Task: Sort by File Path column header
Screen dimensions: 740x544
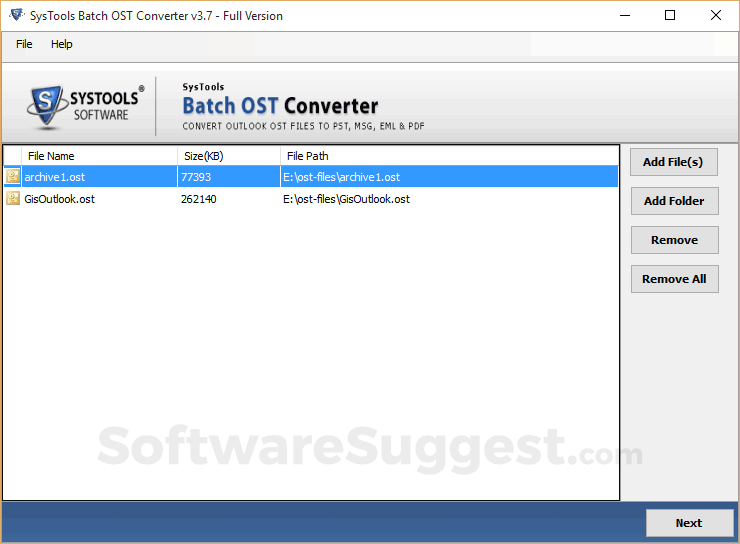Action: 449,156
